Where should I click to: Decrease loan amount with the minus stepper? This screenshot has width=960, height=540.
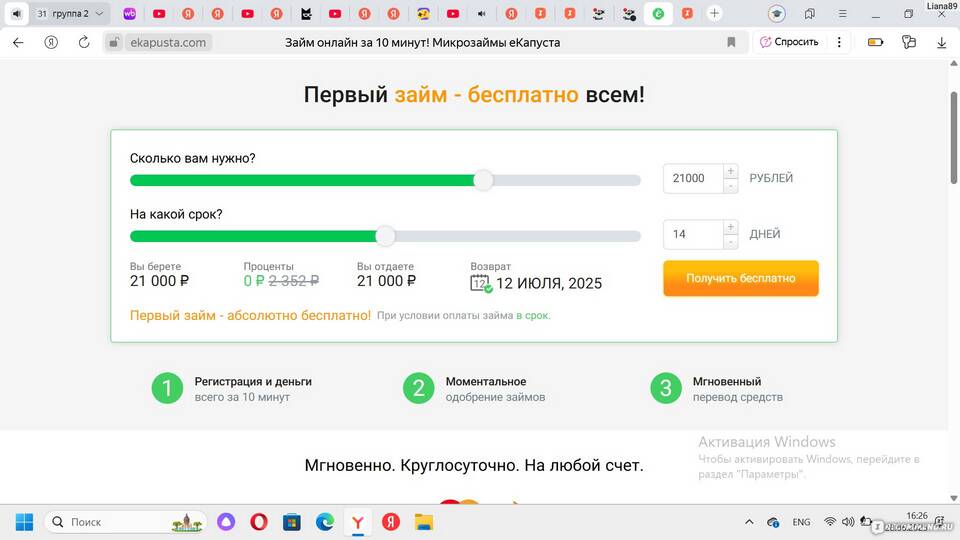pyautogui.click(x=730, y=186)
